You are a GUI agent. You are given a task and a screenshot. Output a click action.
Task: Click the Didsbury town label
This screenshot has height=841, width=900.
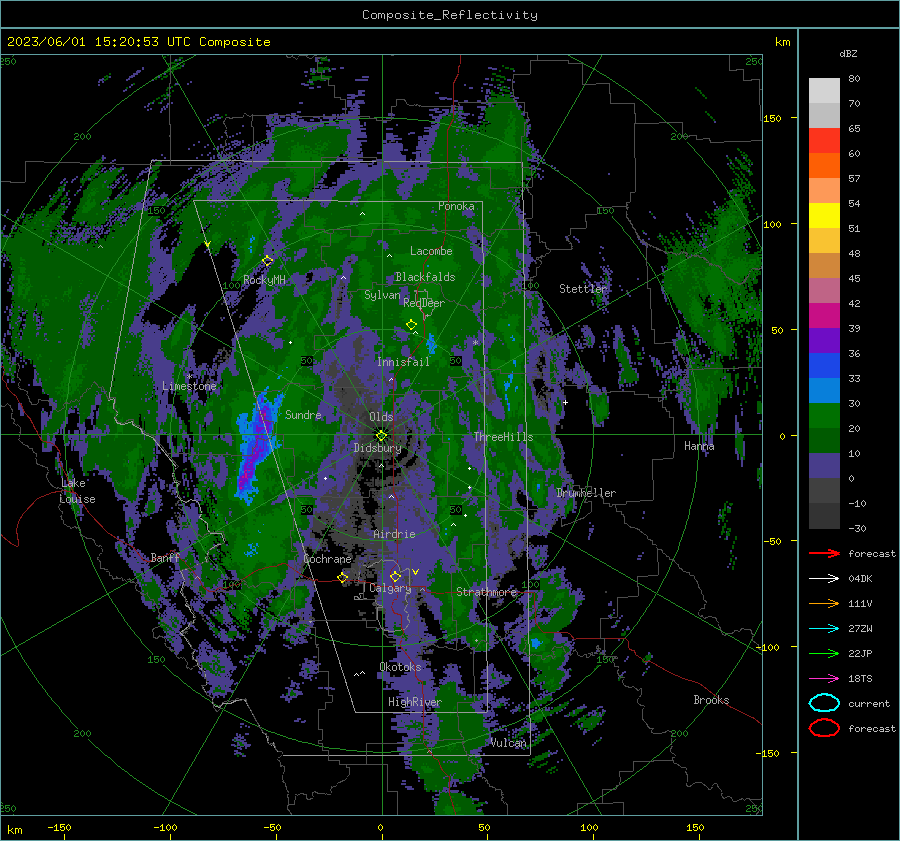[377, 448]
